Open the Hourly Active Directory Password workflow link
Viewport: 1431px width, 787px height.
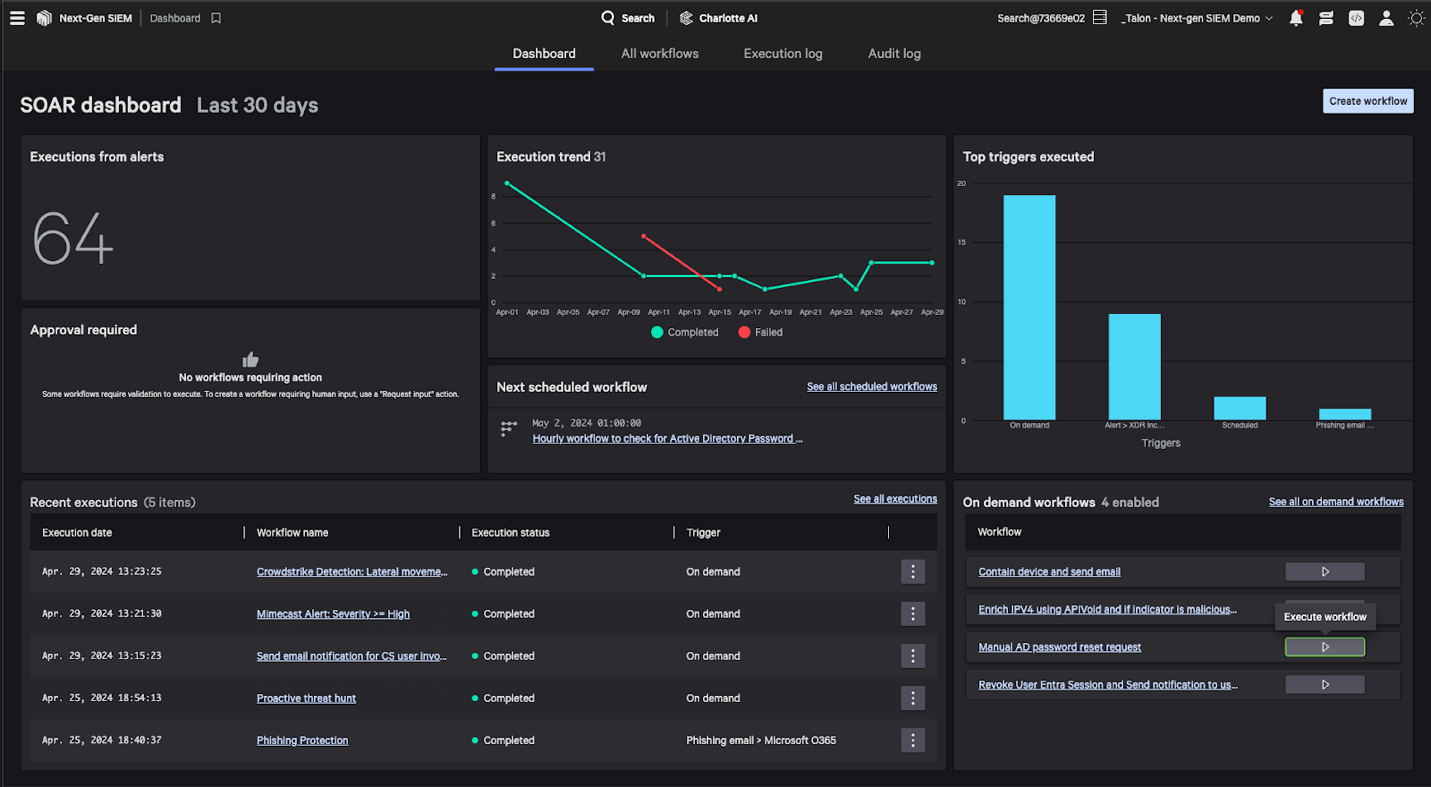[666, 438]
